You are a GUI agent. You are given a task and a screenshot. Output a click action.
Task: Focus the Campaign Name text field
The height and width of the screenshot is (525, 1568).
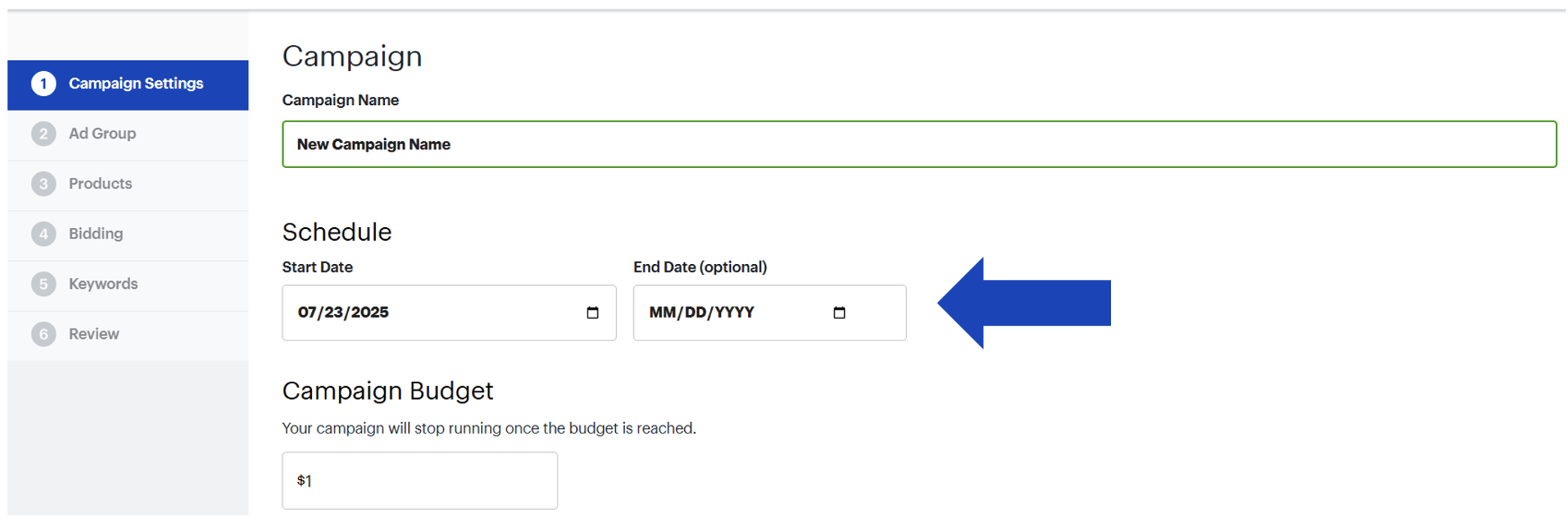pyautogui.click(x=919, y=144)
